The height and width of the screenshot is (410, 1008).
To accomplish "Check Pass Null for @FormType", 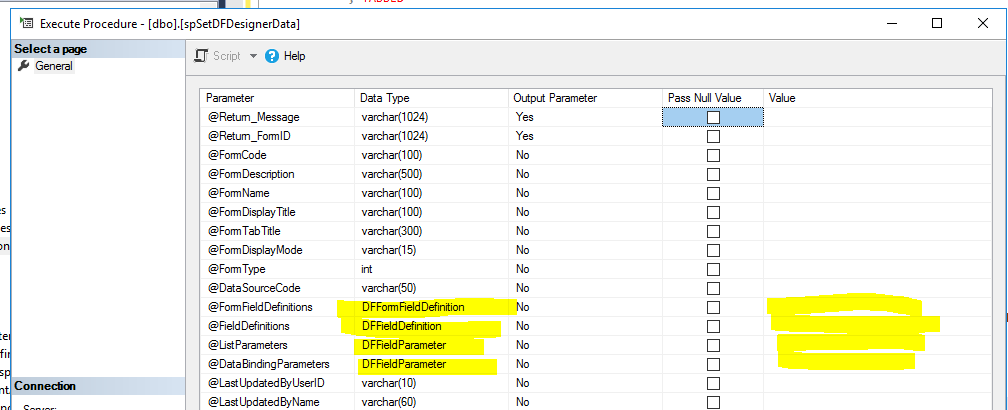I will pos(713,269).
